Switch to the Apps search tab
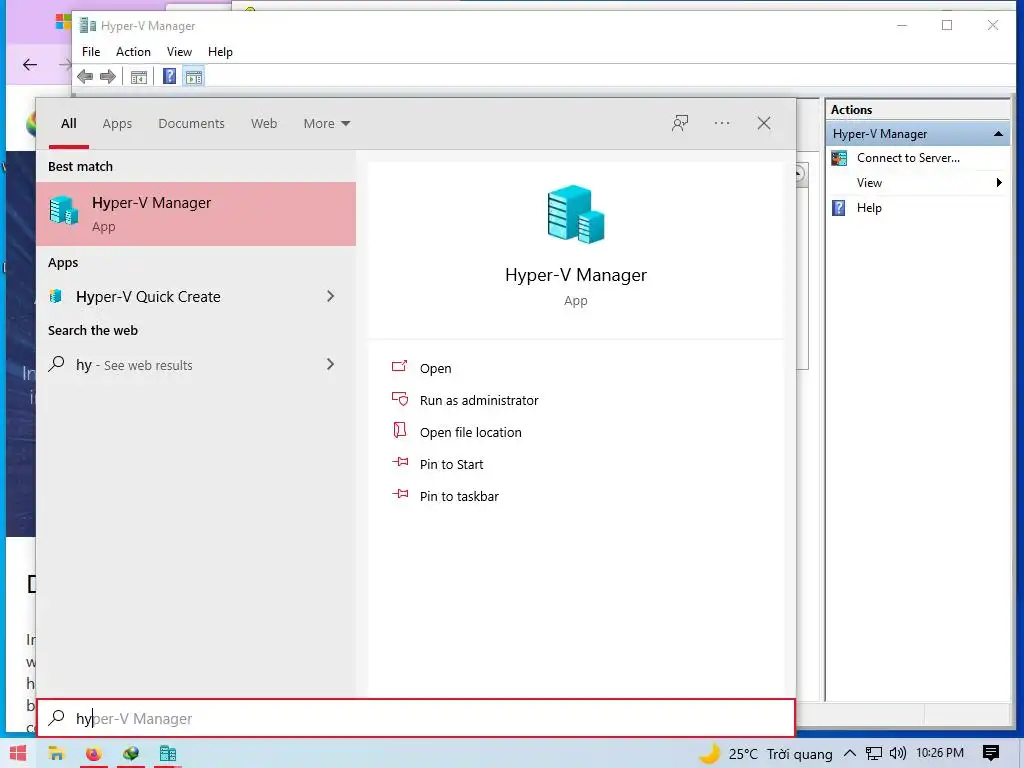 pos(117,123)
